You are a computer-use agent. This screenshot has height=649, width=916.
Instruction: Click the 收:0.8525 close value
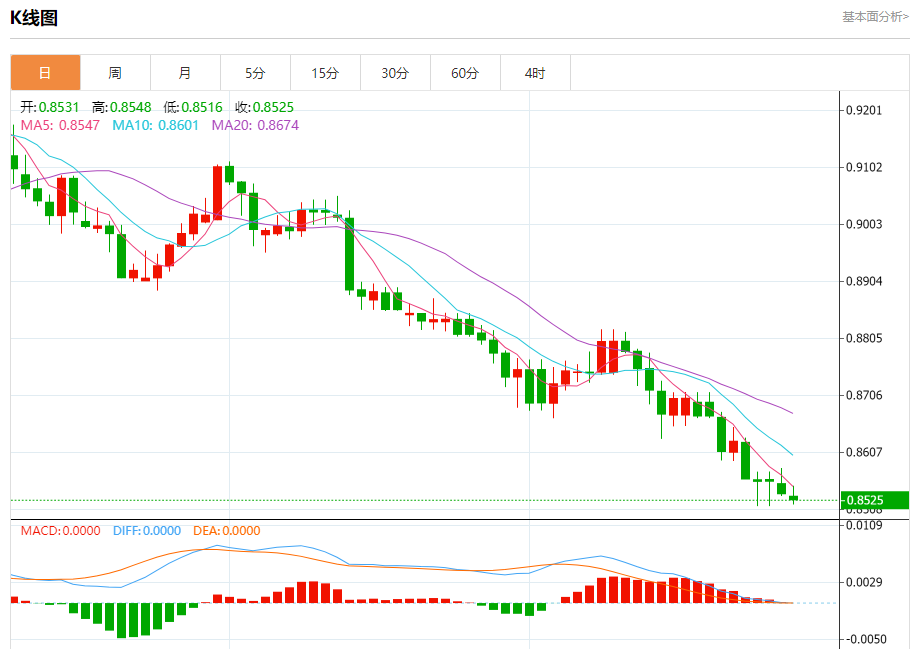(265, 107)
